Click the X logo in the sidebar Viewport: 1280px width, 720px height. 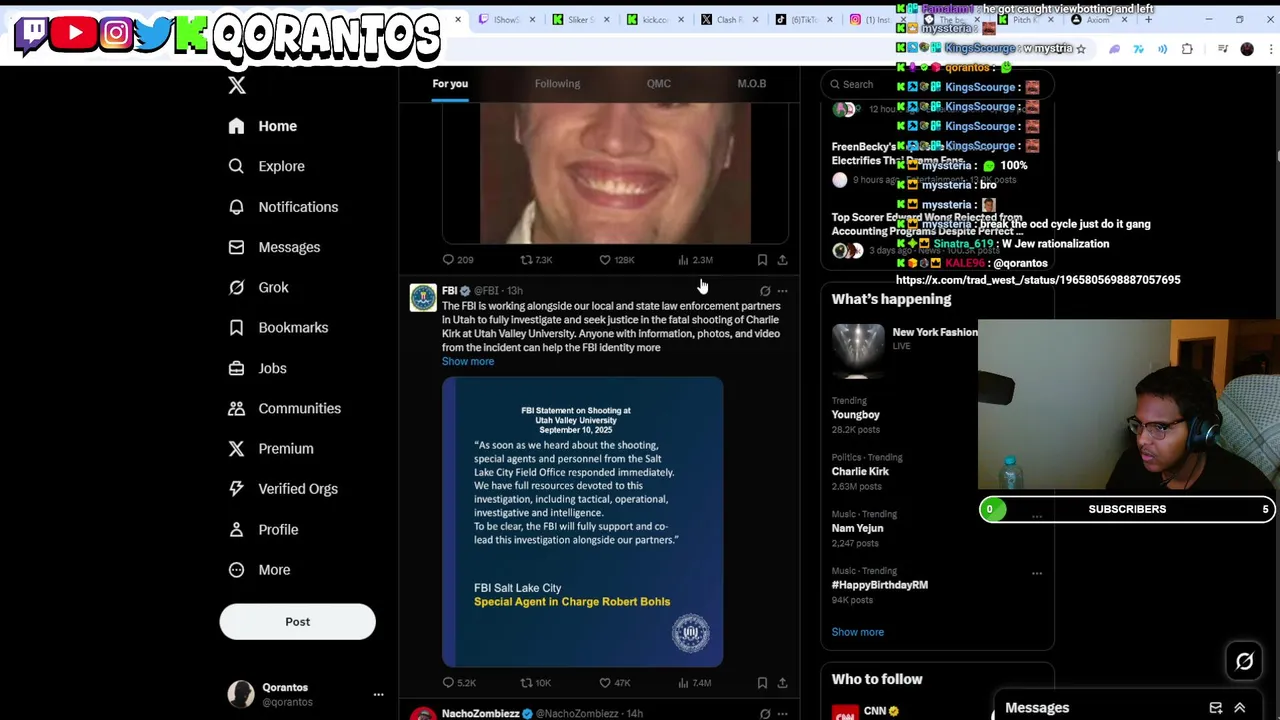point(237,85)
